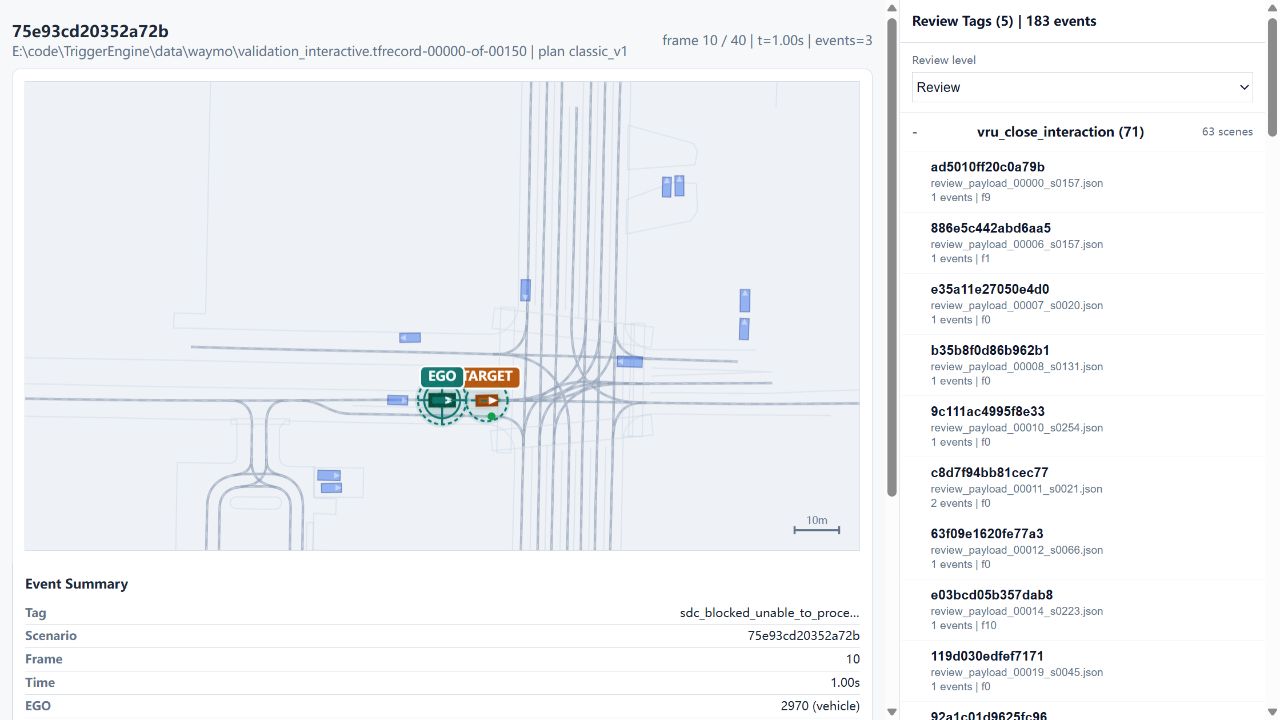Image resolution: width=1280 pixels, height=720 pixels.
Task: Click the EGO value 2970 (vehicle)
Action: [x=820, y=706]
